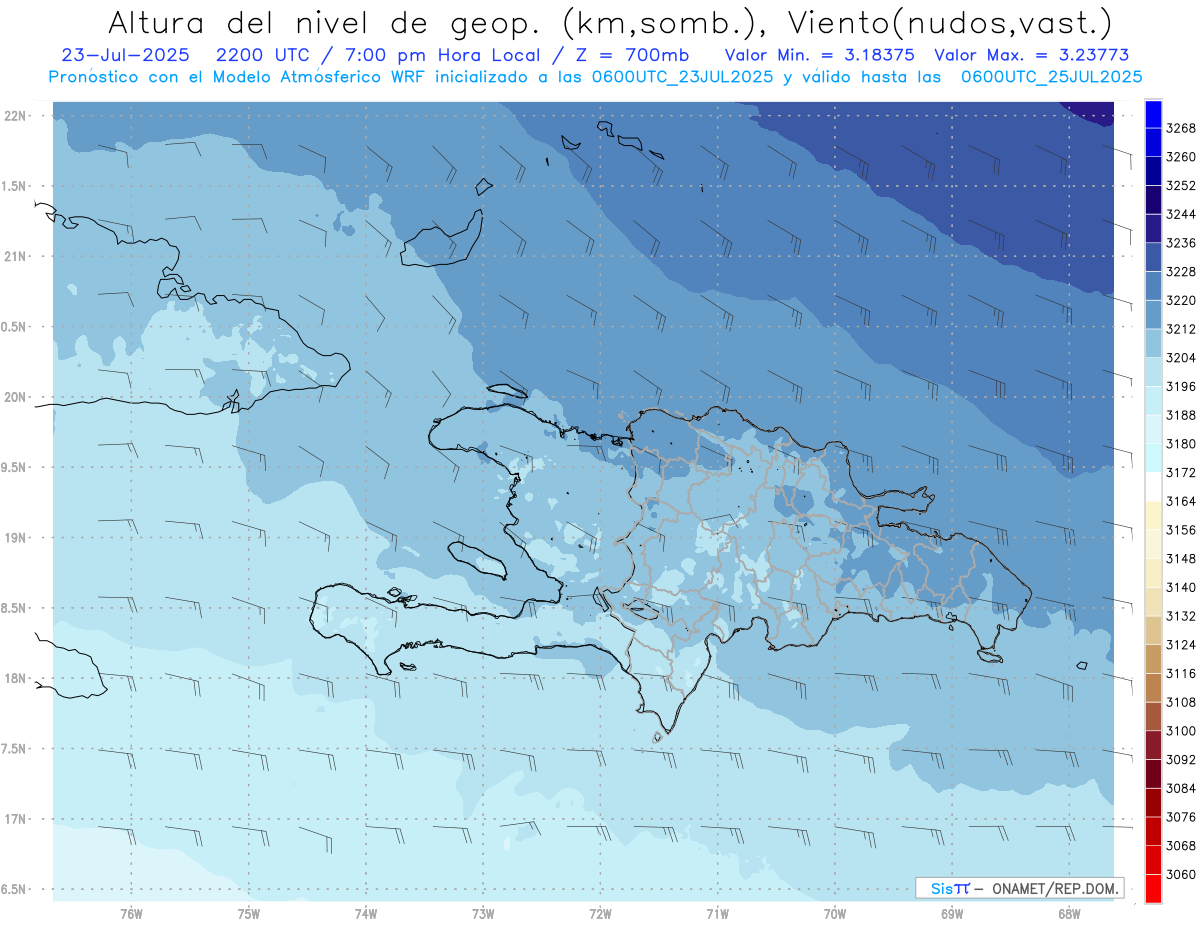Select the "Valor Max. = 3.23773" value
This screenshot has height=927, width=1200.
[1030, 55]
